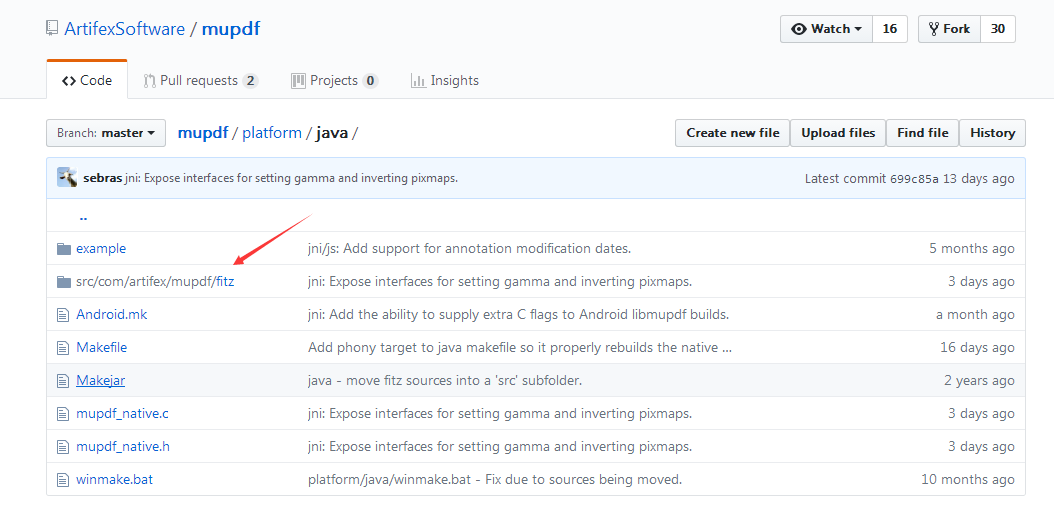Click the Create new file button
The width and height of the screenshot is (1054, 524).
click(x=733, y=133)
